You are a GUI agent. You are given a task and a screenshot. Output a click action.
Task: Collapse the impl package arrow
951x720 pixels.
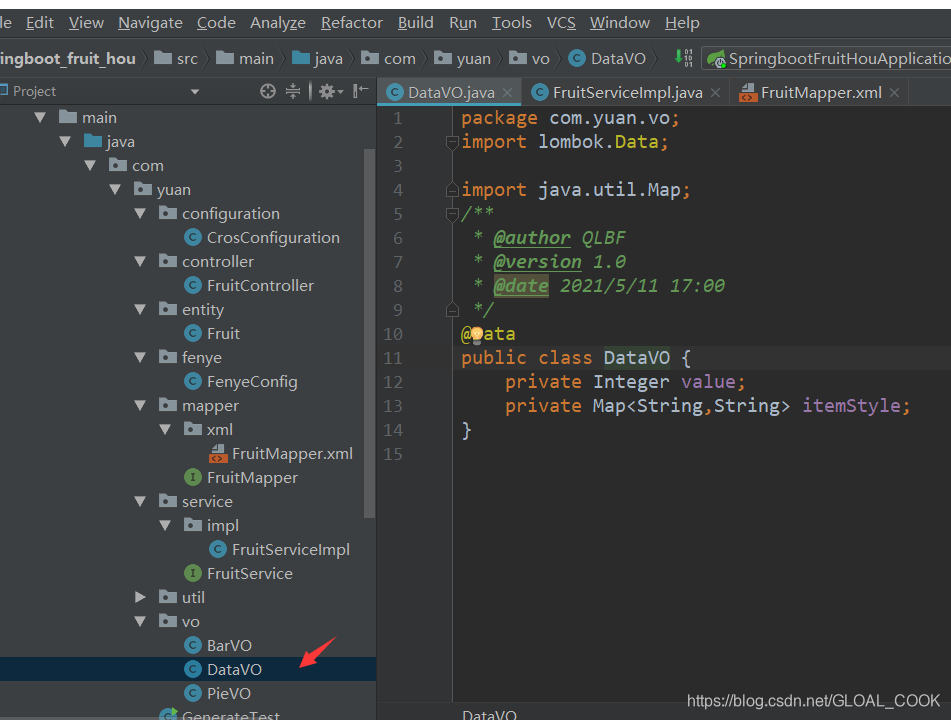click(x=165, y=525)
